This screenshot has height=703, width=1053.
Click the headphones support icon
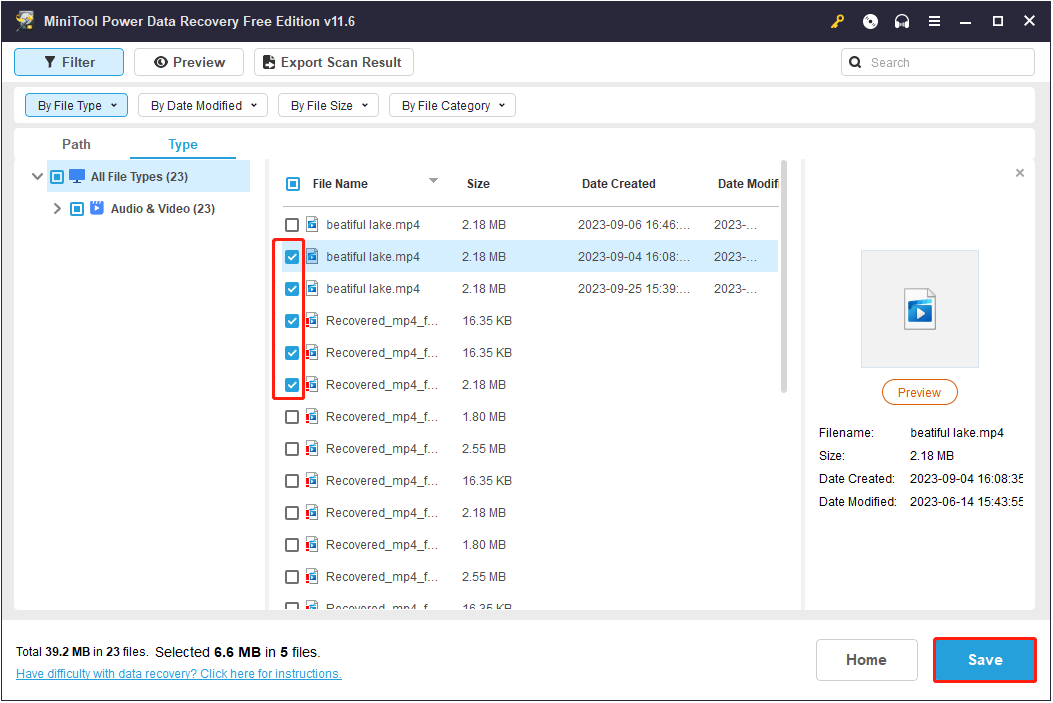point(901,20)
